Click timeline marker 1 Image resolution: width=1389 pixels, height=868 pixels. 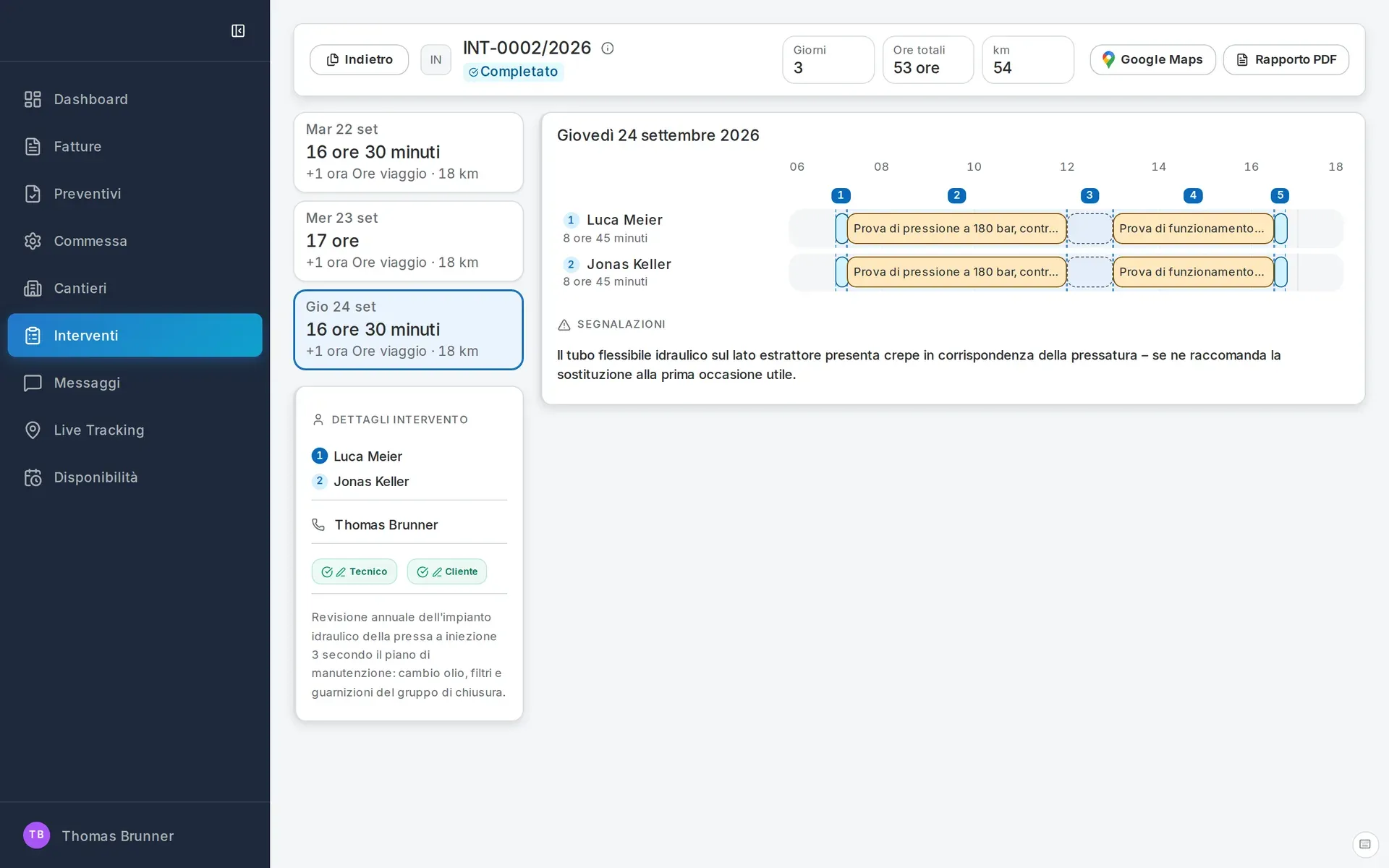click(x=841, y=195)
